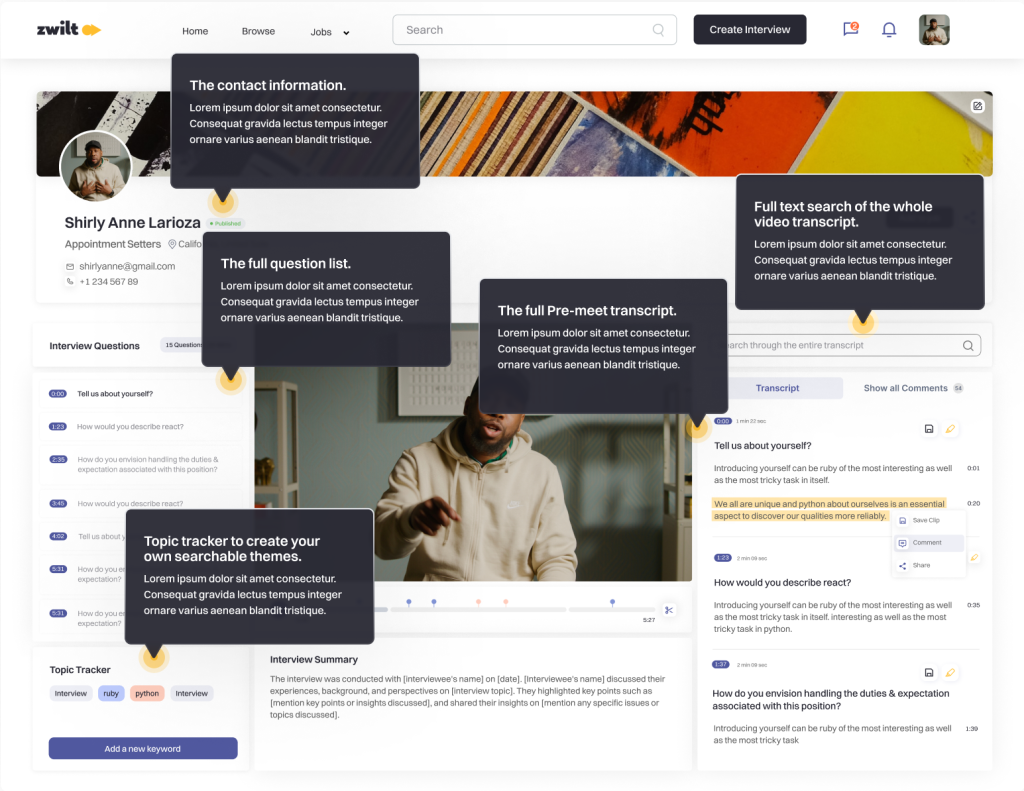Screen dimensions: 1024x791
Task: Click the rightmost blue marker on video timeline
Action: 612,602
